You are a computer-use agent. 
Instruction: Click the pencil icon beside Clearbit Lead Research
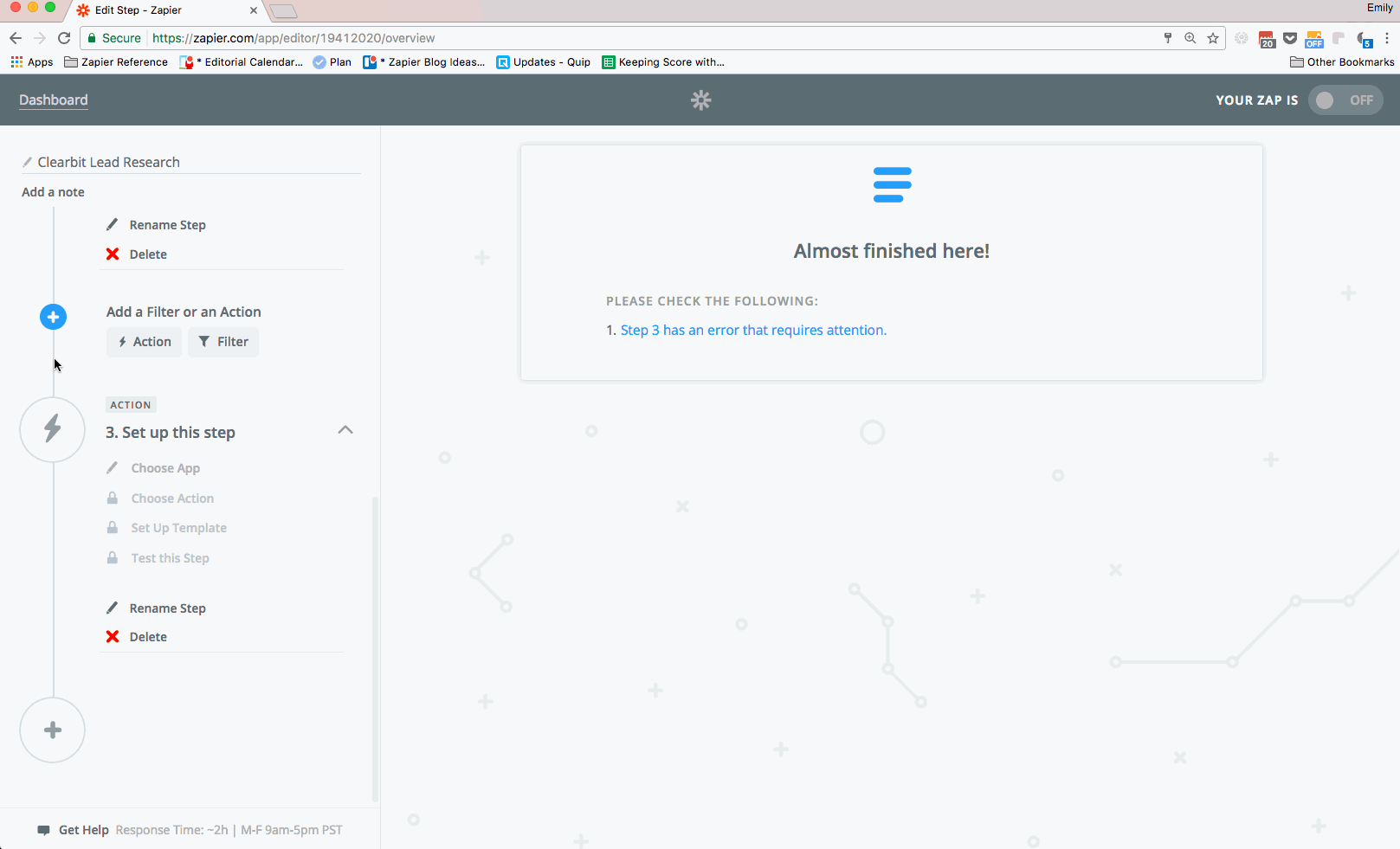click(x=28, y=163)
